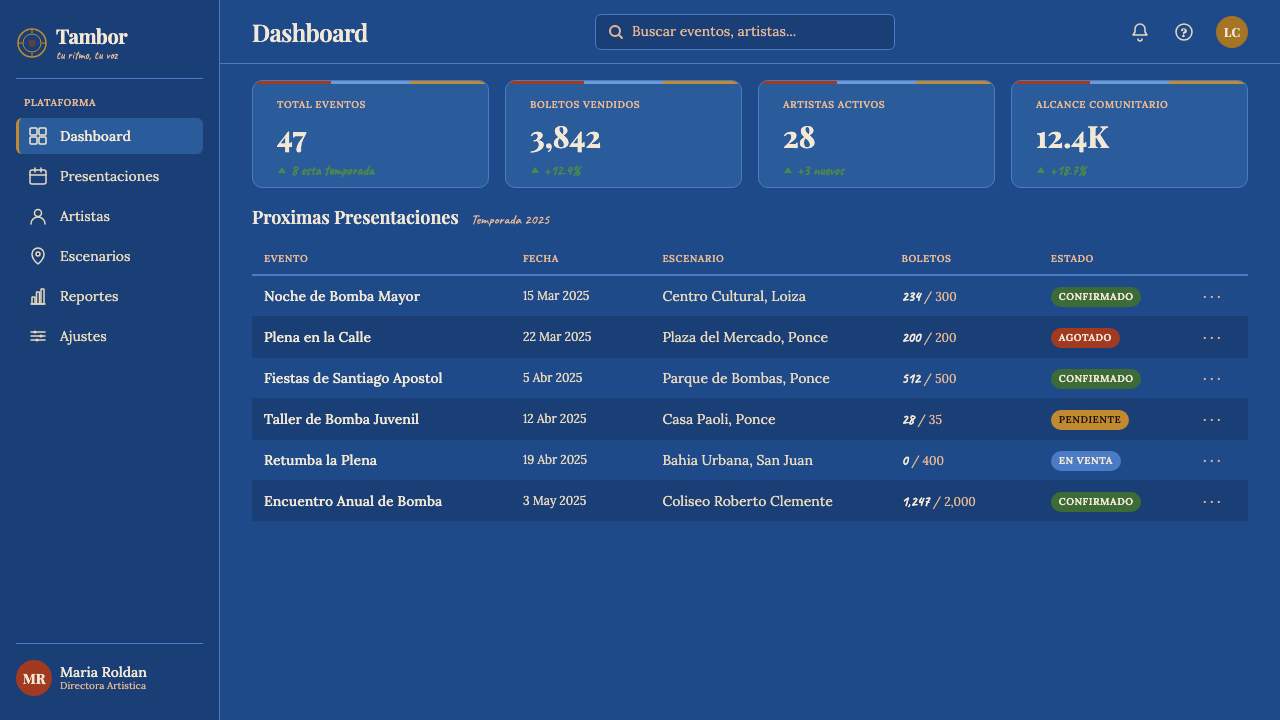The width and height of the screenshot is (1280, 720).
Task: Click the Temporada 2025 label
Action: tap(511, 220)
